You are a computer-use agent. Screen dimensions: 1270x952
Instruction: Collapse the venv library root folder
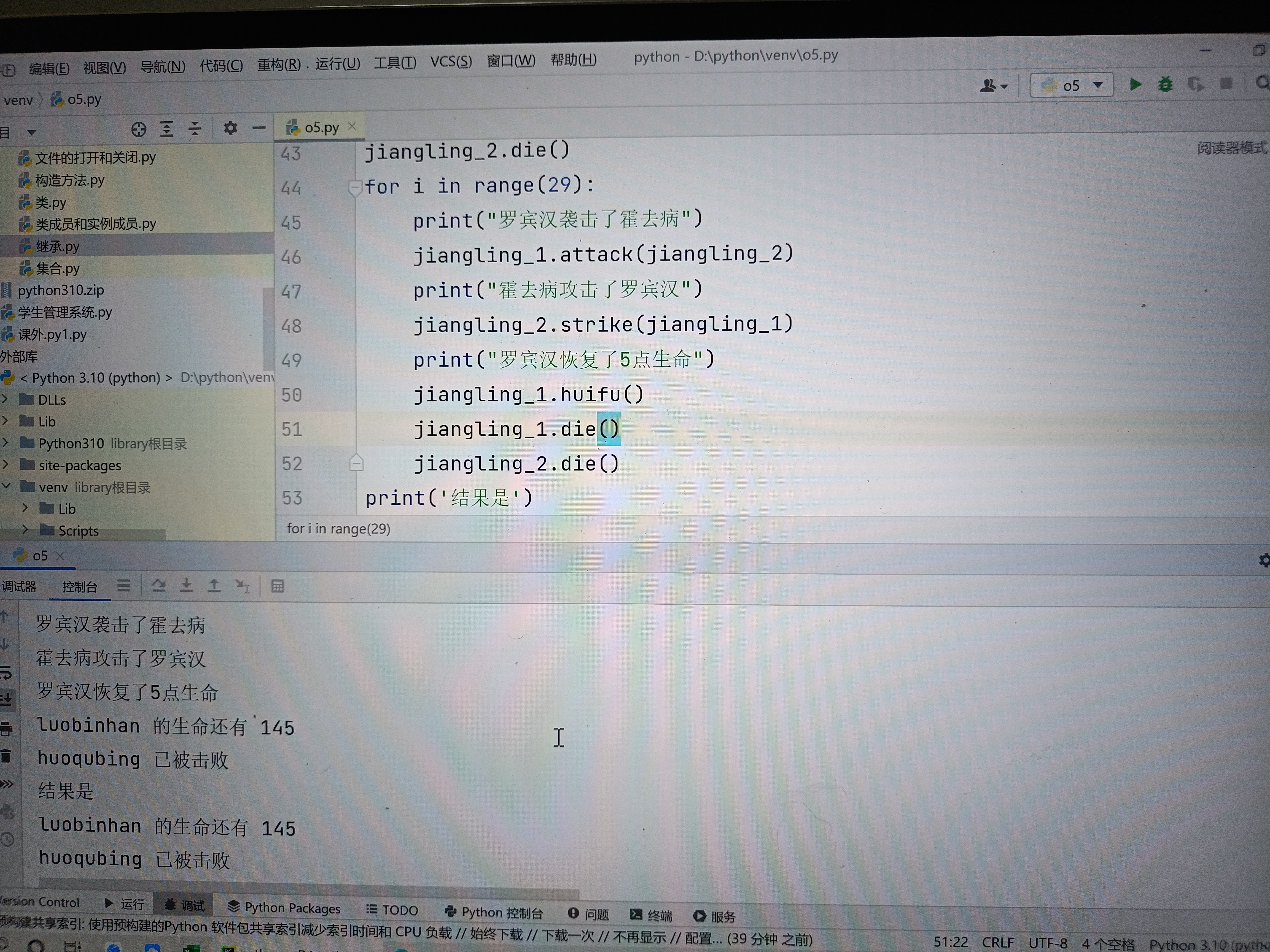6,485
